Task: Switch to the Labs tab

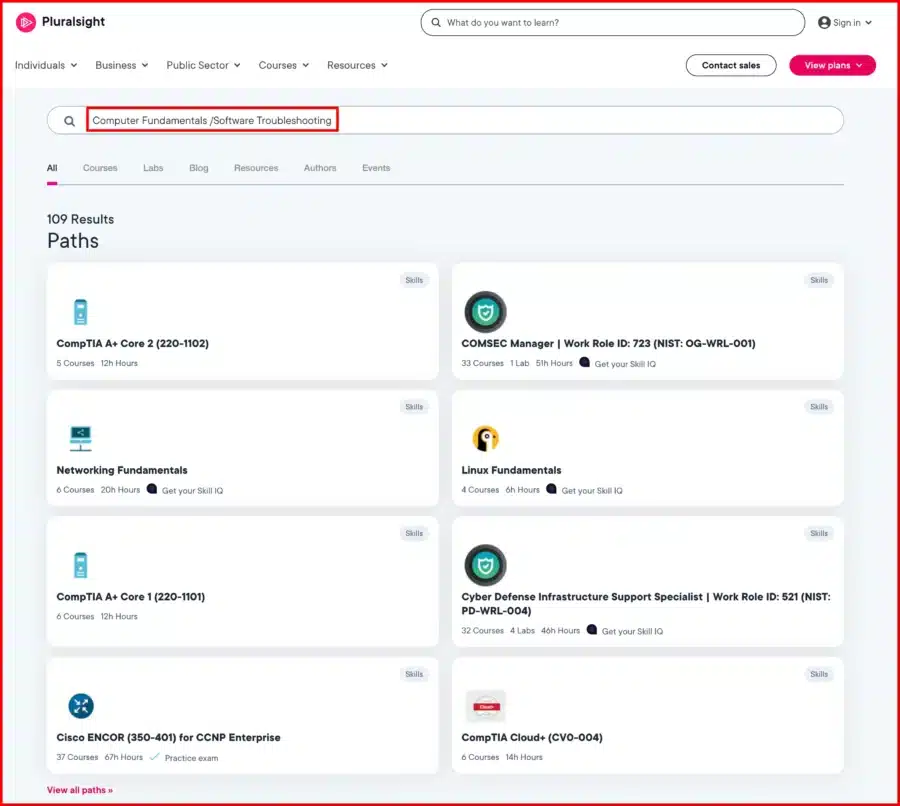Action: [x=152, y=168]
